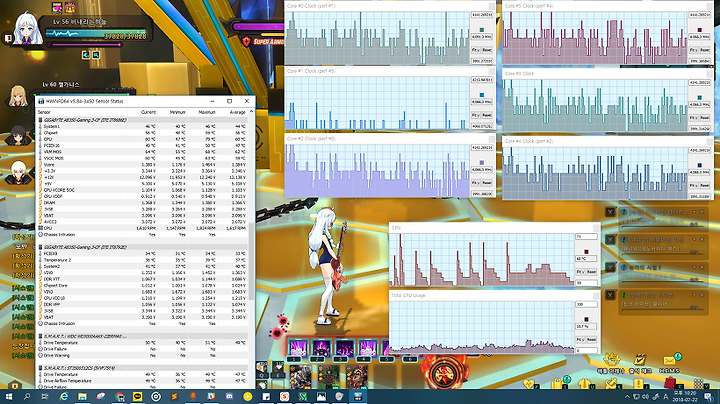This screenshot has width=720, height=404.
Task: Select the Lv 60 blonde party member portrait
Action: point(18,95)
